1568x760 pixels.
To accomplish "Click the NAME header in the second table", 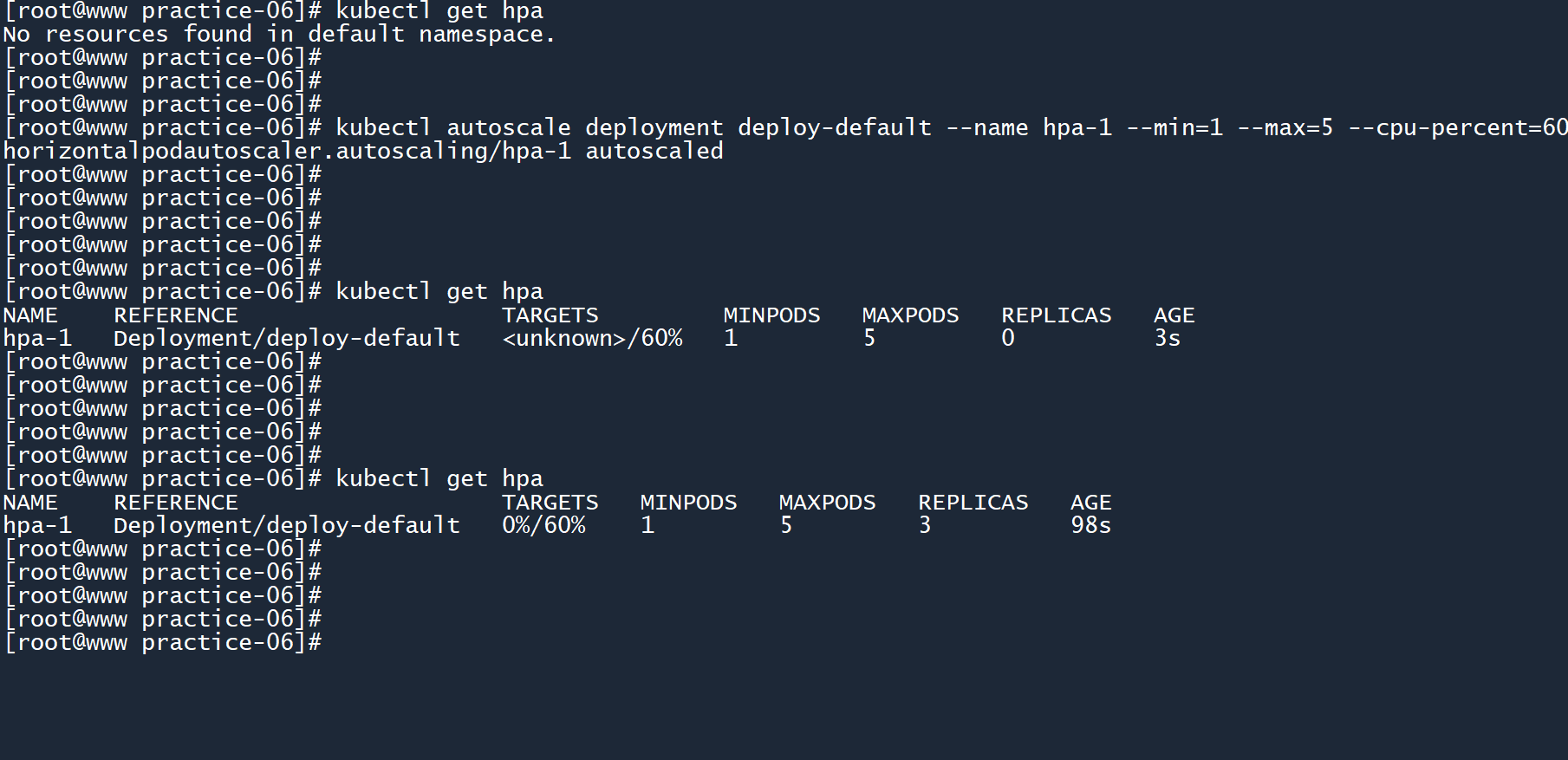I will [30, 503].
